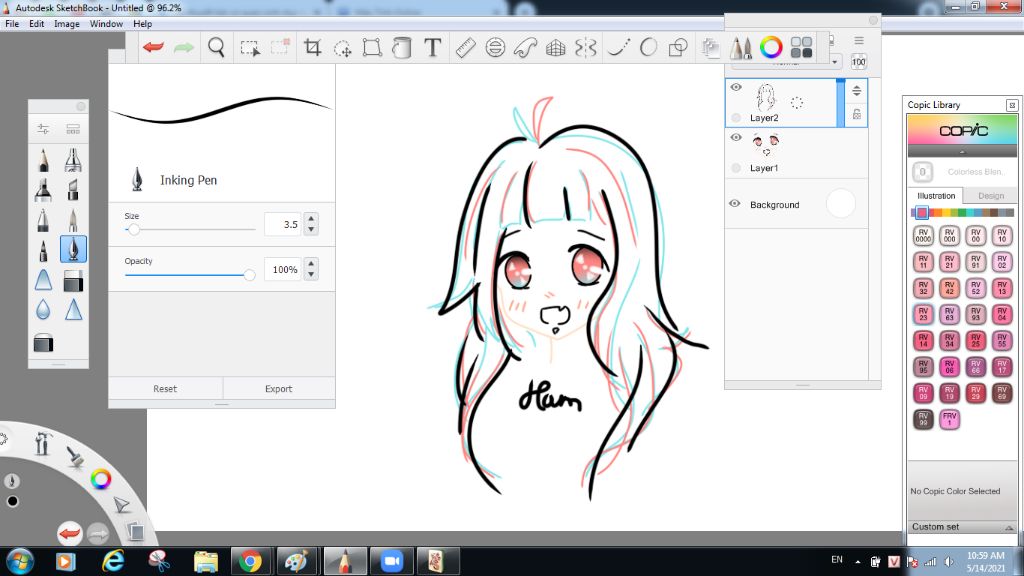Select the Predictive Stroke tool
Viewport: 1024px width, 576px height.
point(618,47)
